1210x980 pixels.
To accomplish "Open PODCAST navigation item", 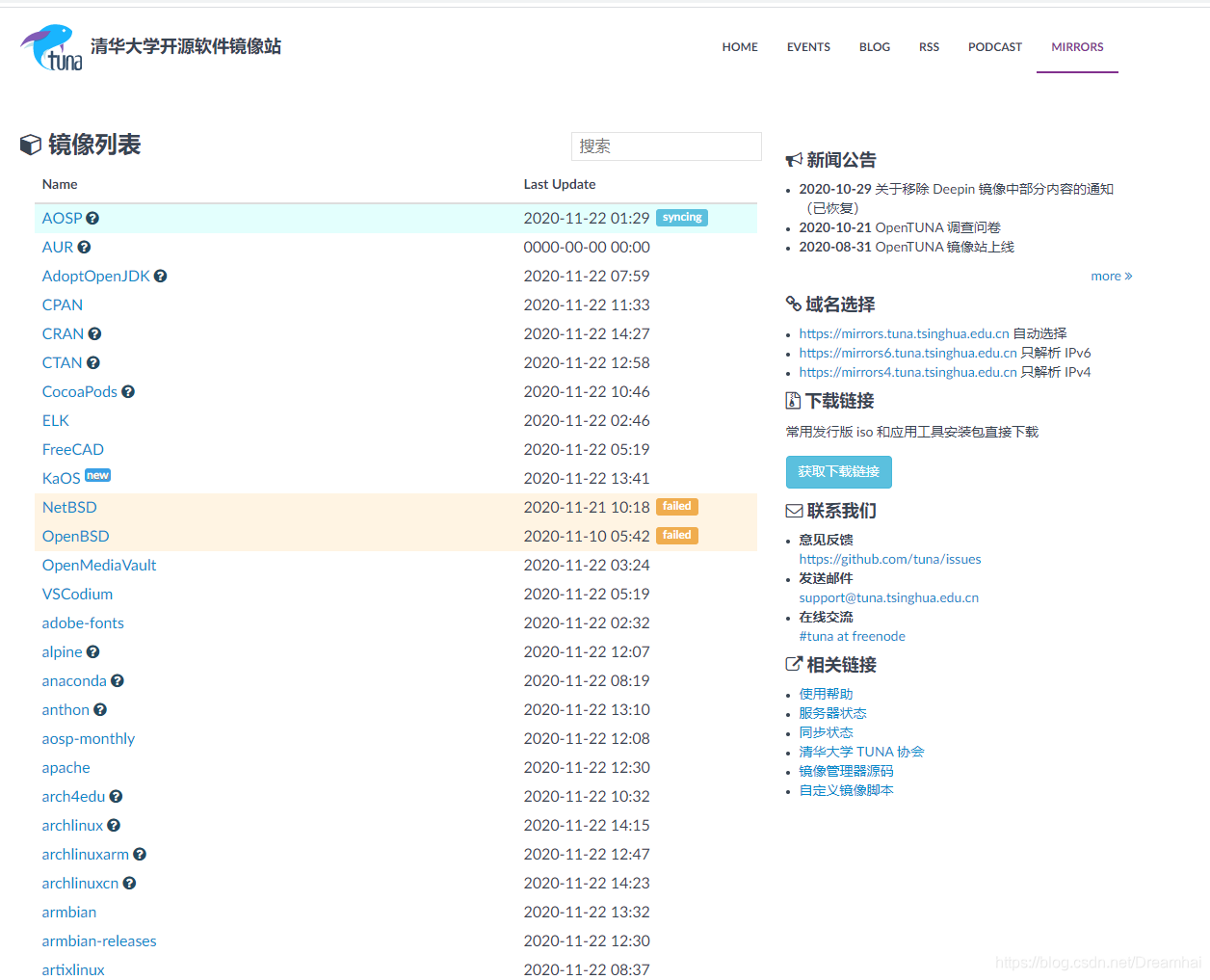I will [995, 47].
